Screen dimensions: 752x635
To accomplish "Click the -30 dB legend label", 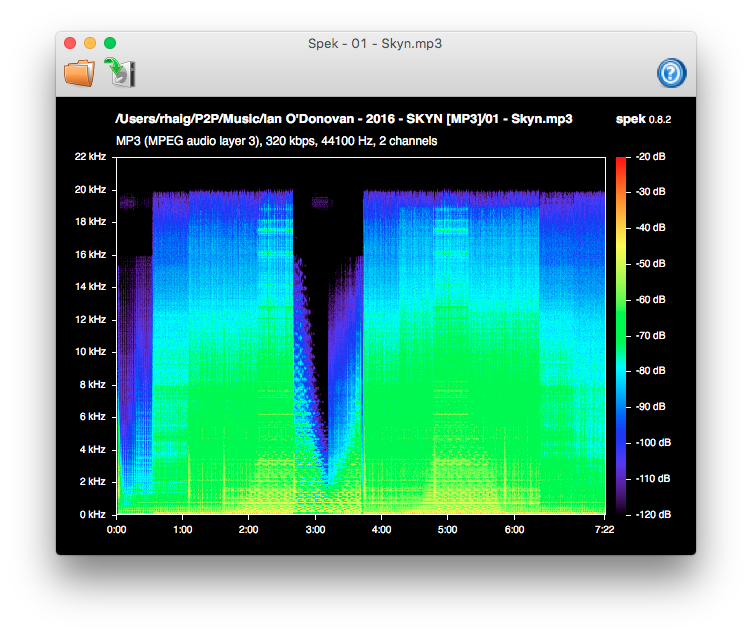I will (x=650, y=191).
